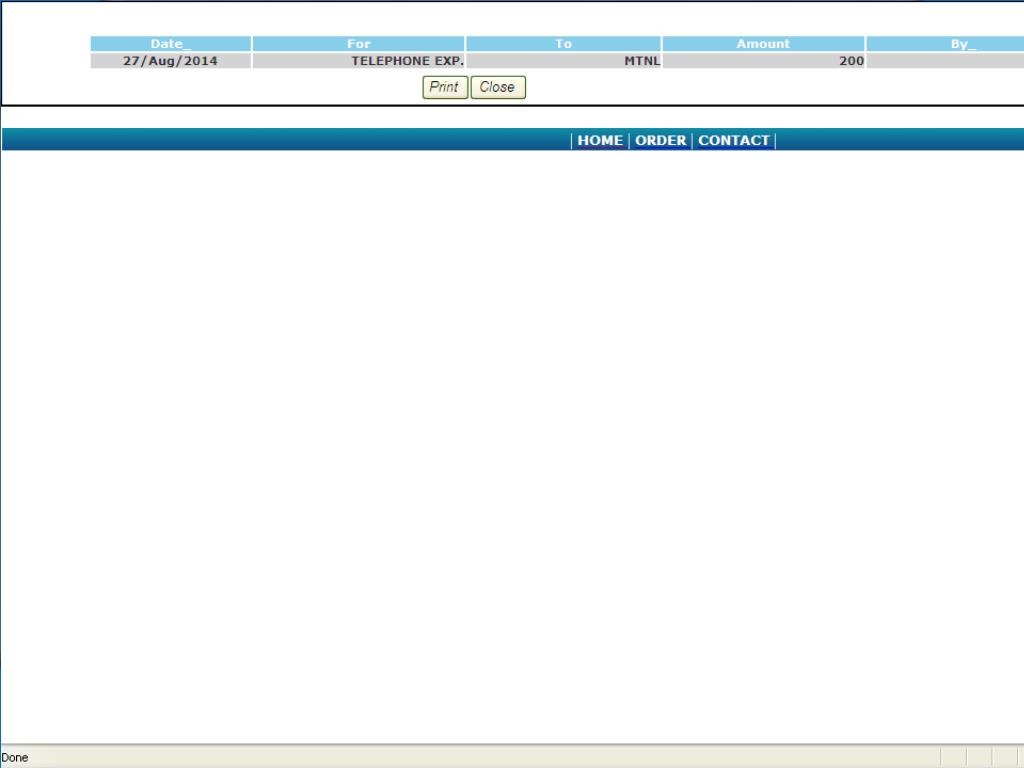Click the Print button
This screenshot has width=1024, height=768.
click(x=443, y=87)
